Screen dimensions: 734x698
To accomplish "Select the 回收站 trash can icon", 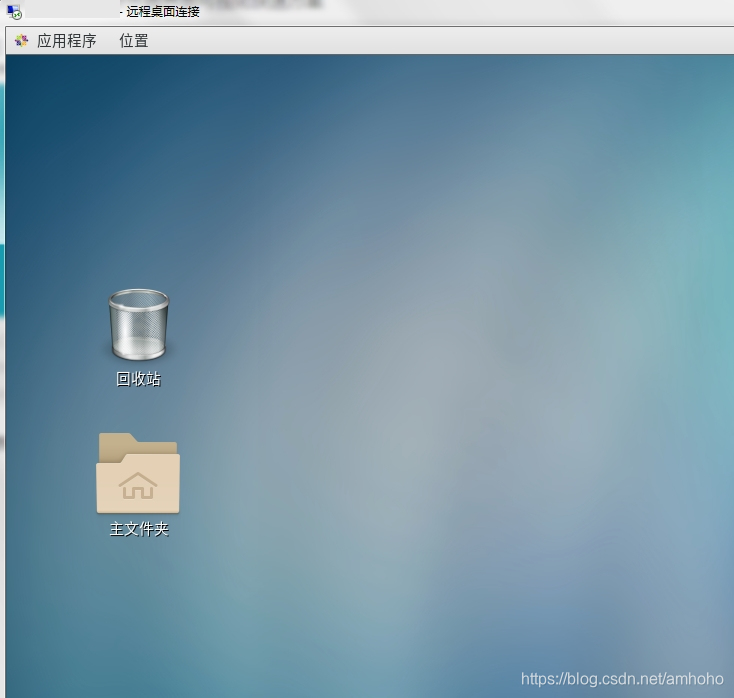I will pyautogui.click(x=139, y=324).
